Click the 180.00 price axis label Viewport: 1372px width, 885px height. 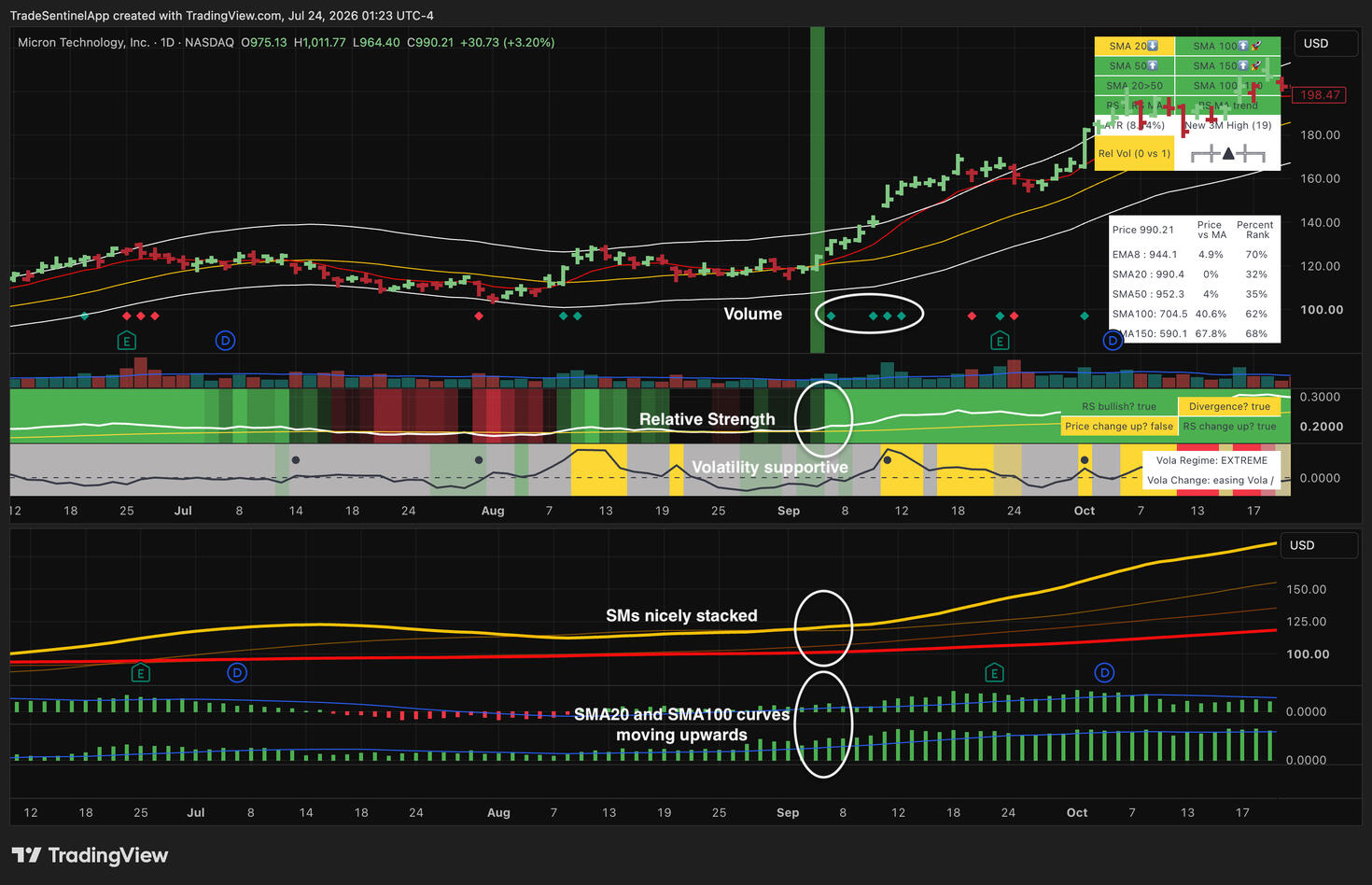(1320, 134)
